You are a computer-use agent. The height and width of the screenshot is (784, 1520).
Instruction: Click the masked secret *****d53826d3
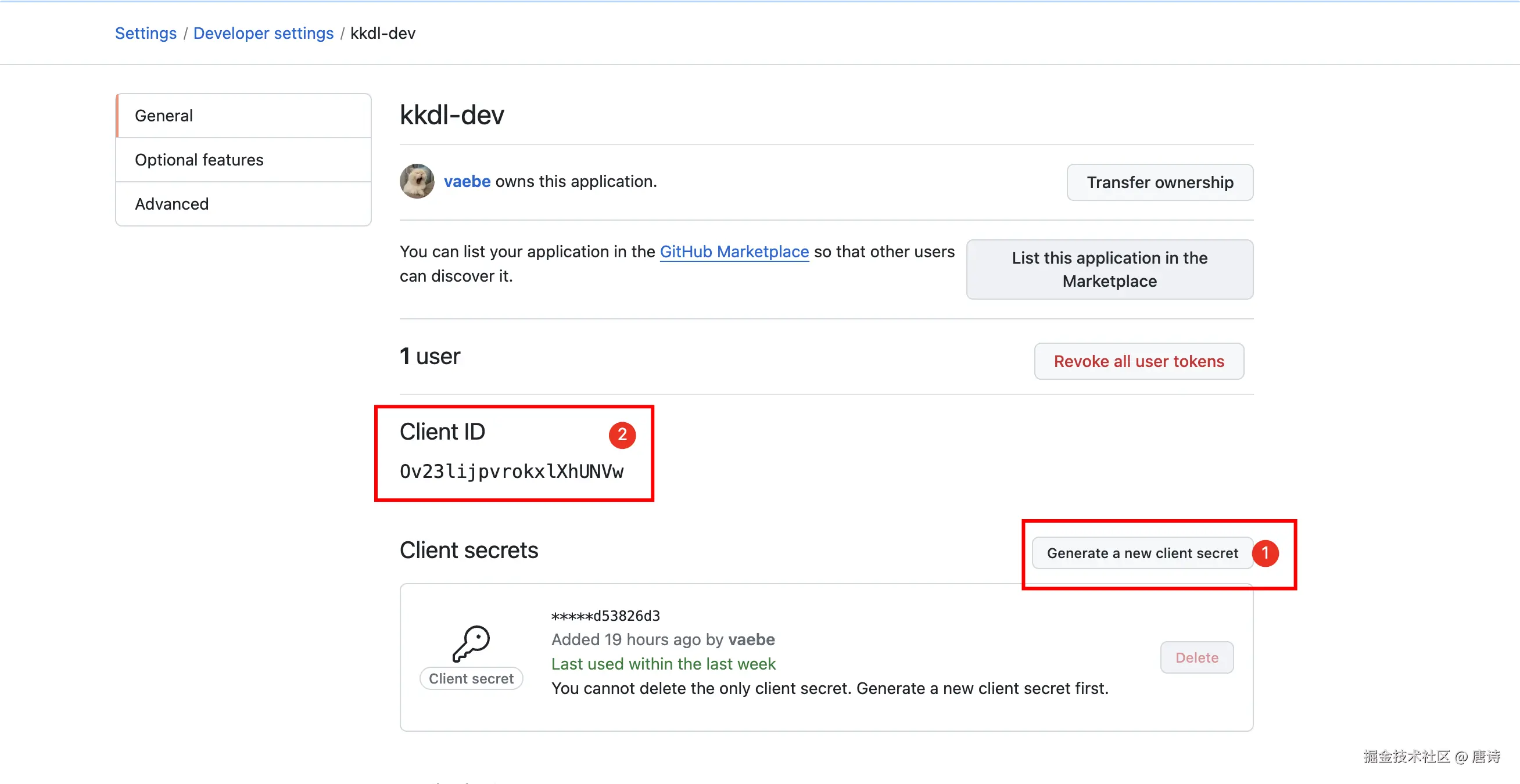tap(605, 616)
